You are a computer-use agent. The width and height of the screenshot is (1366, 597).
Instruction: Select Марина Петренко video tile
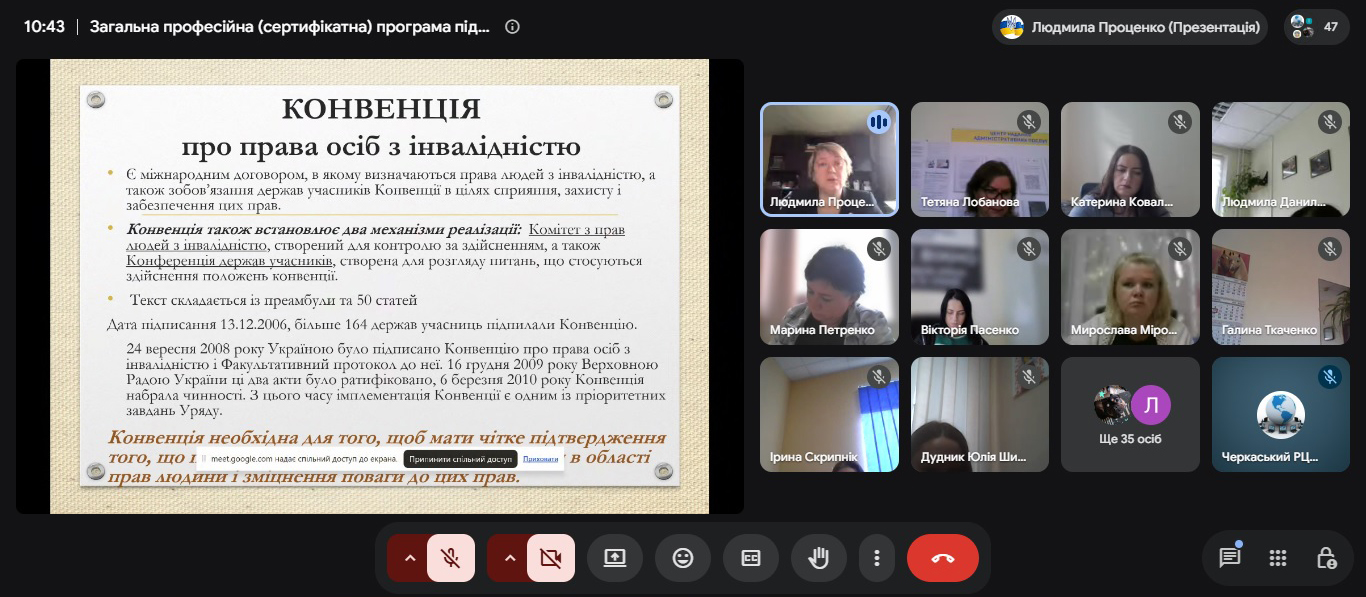pyautogui.click(x=829, y=287)
